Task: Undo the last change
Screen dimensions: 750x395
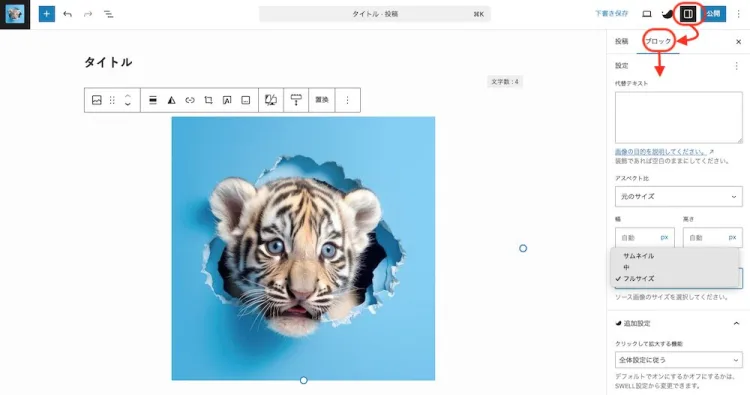Action: pyautogui.click(x=67, y=14)
